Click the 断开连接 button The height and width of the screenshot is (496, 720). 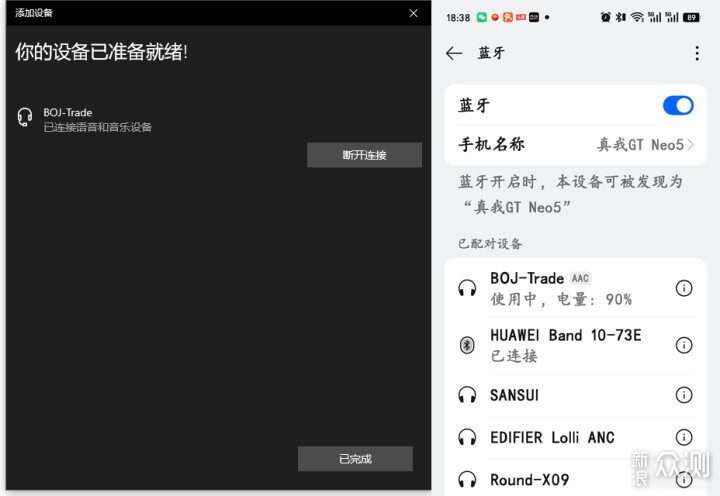[364, 155]
